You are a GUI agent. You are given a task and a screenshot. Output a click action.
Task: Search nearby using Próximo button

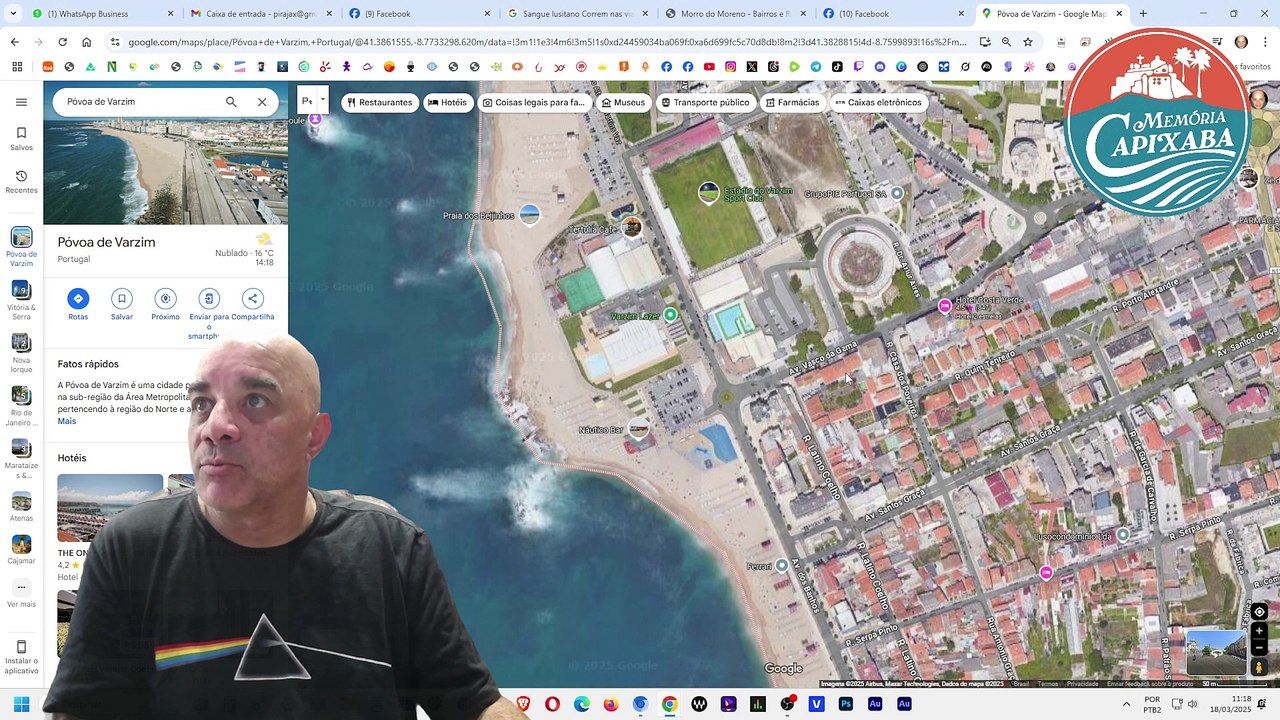click(x=166, y=304)
